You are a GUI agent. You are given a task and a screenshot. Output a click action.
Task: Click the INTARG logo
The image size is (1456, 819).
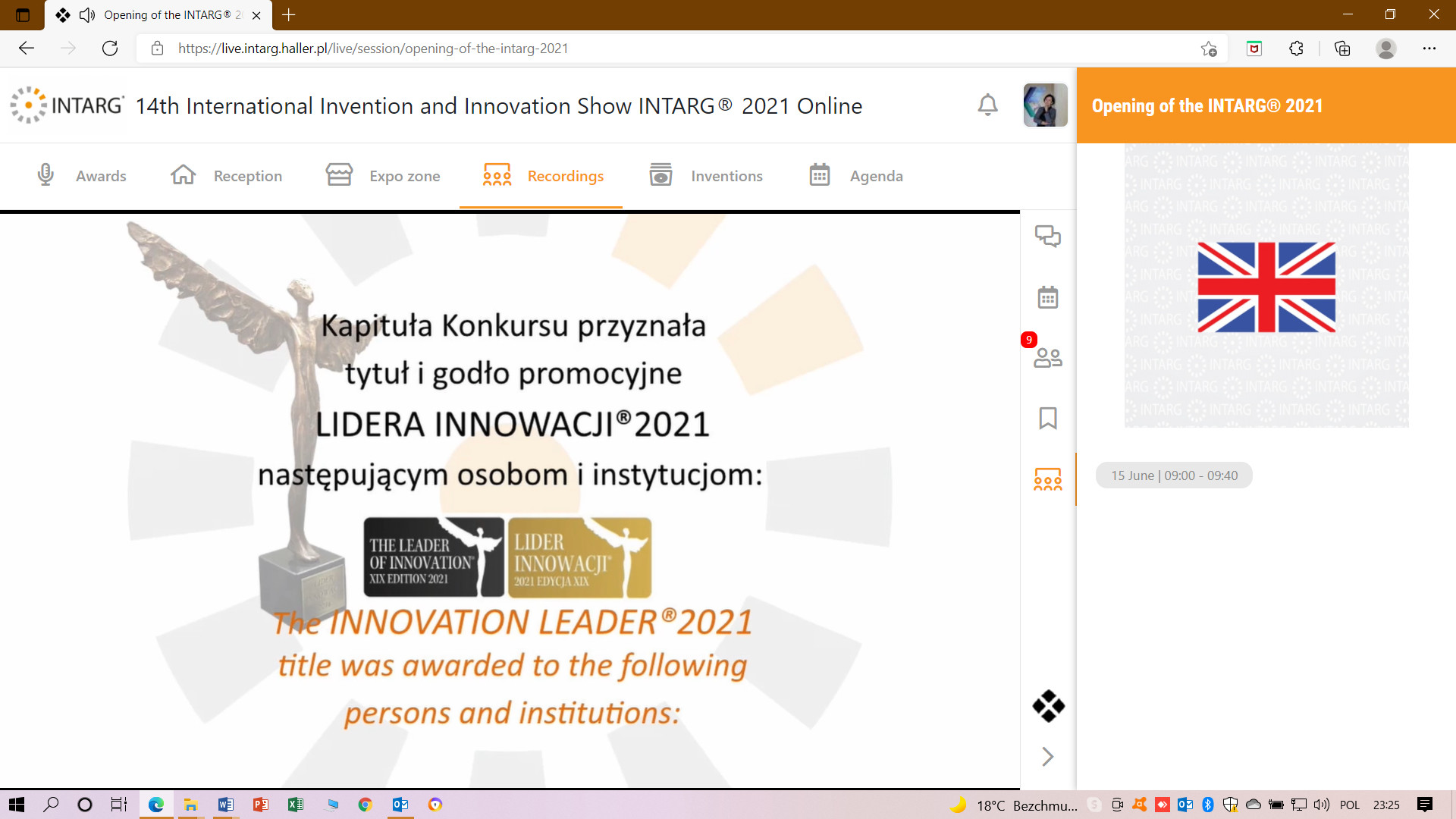coord(67,105)
